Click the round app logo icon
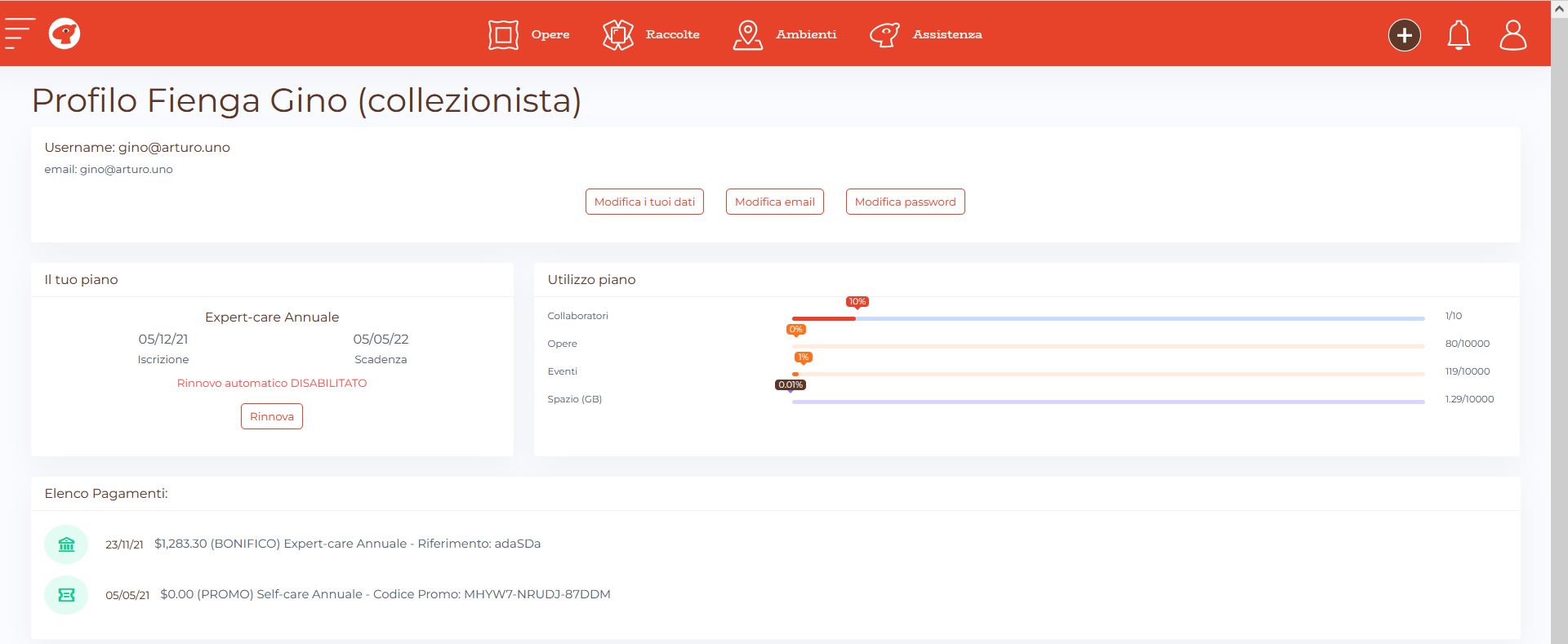This screenshot has height=644, width=1568. click(65, 33)
